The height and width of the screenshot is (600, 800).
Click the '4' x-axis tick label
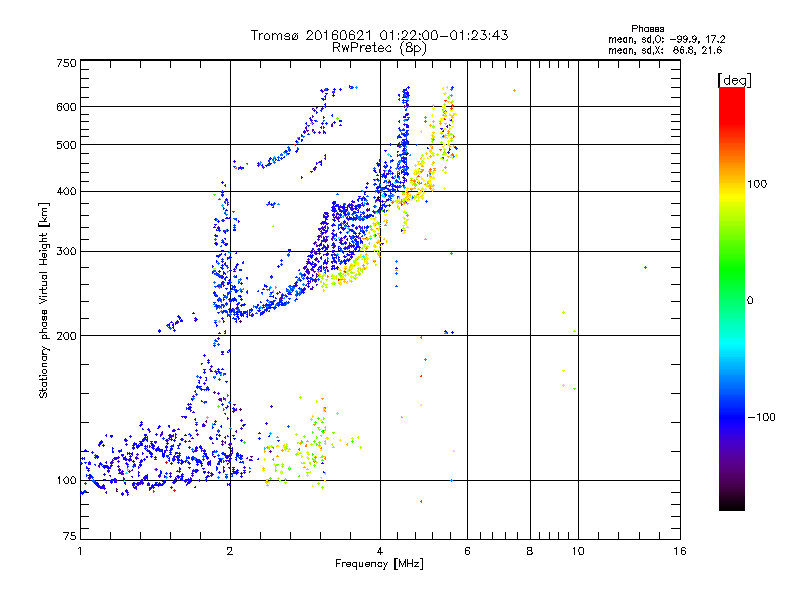(380, 551)
